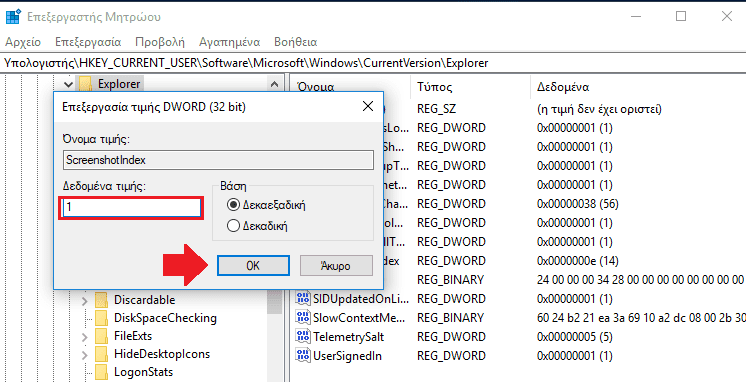Select the Δεκαεξαδική (hexadecimal) radio button

click(x=233, y=205)
